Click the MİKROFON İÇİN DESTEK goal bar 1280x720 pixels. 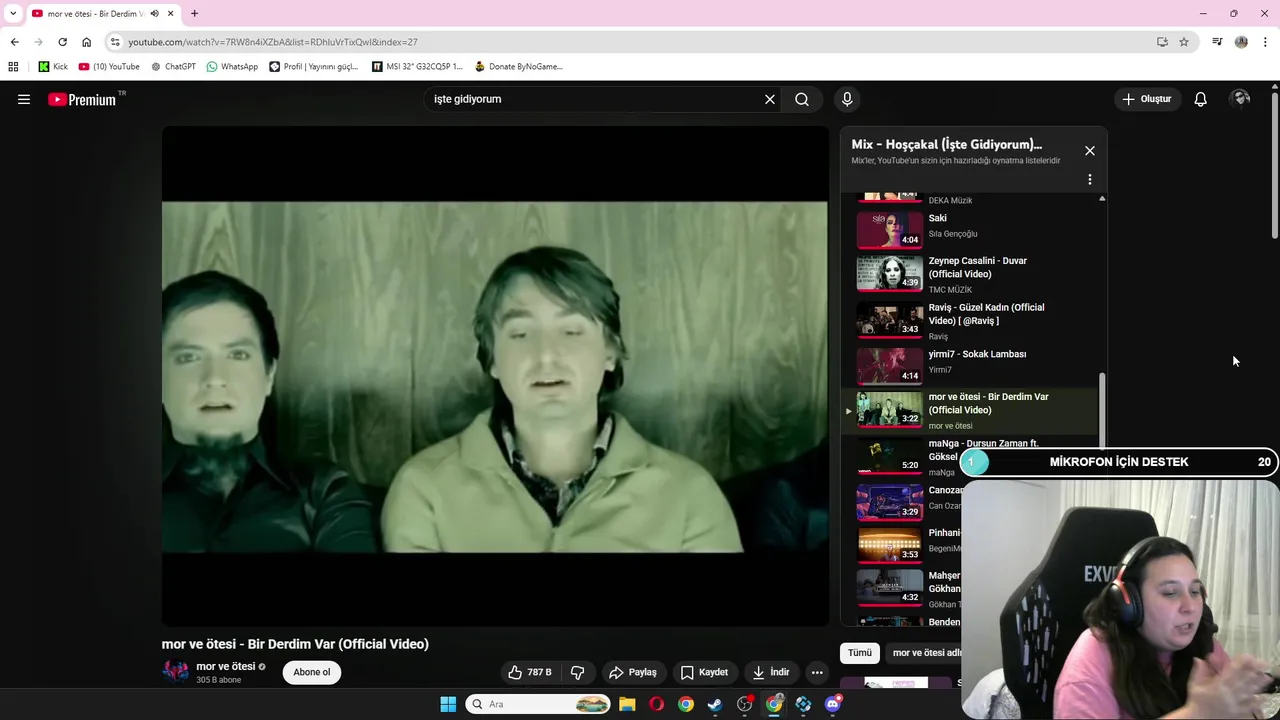pyautogui.click(x=1118, y=462)
